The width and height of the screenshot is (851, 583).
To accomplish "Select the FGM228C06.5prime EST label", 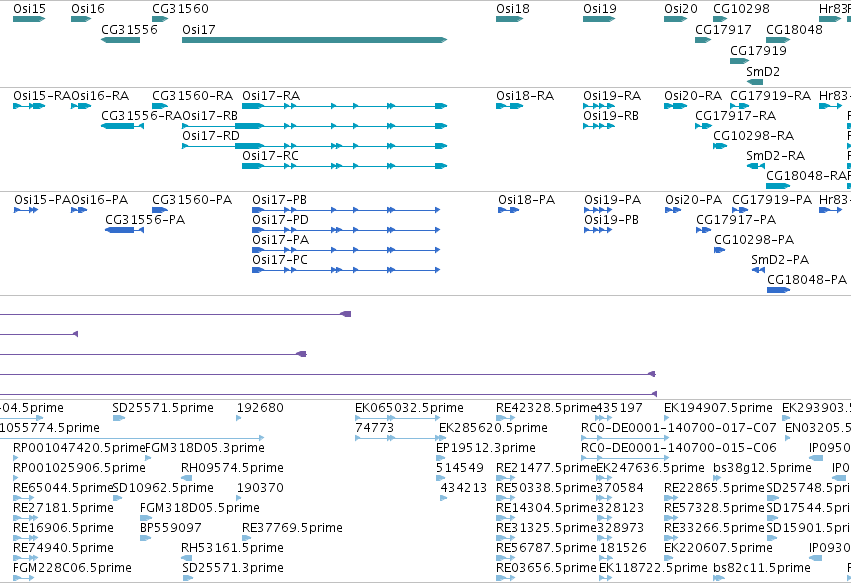I will [x=72, y=568].
